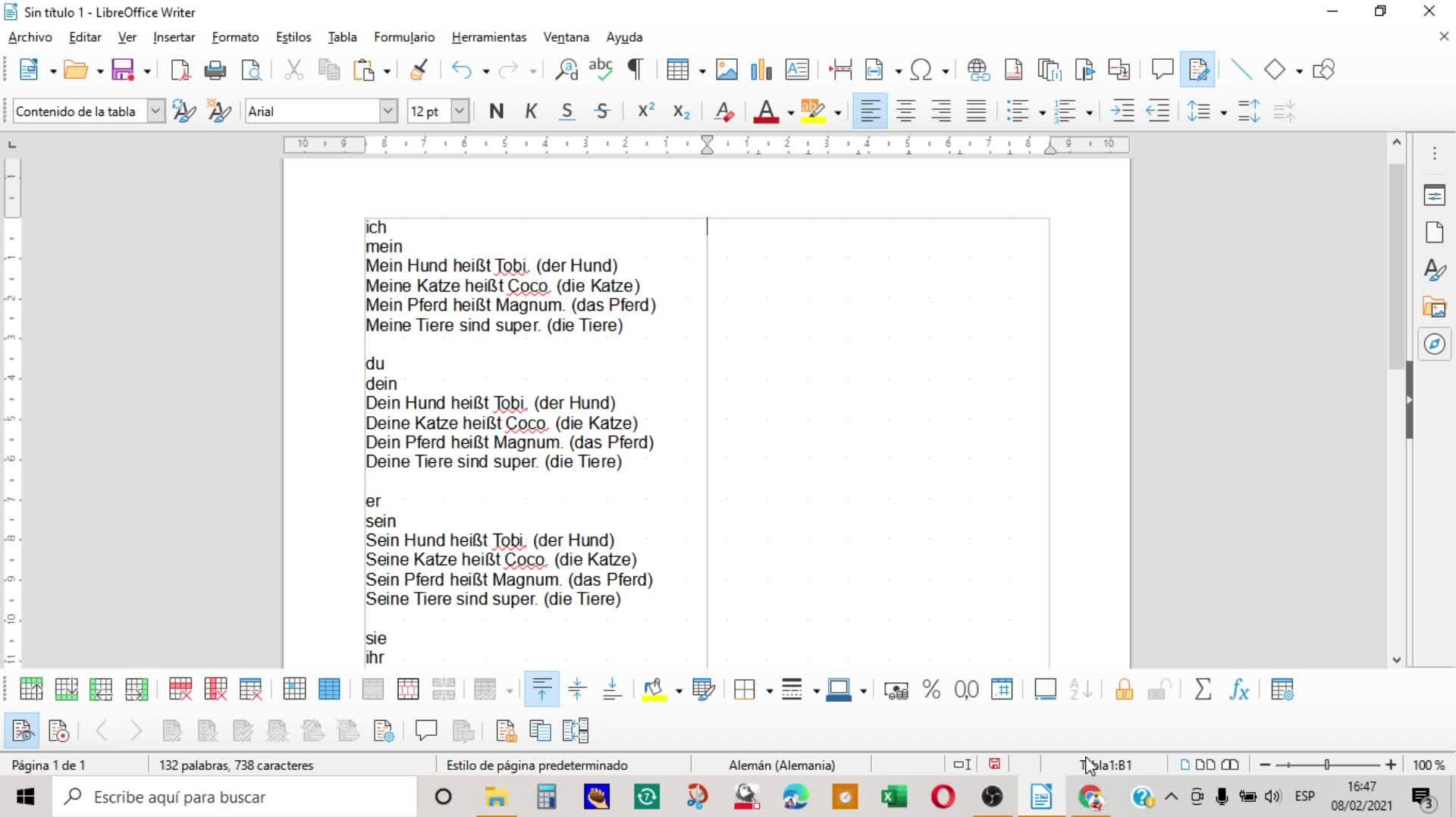Open the Tabla menu
Image resolution: width=1456 pixels, height=817 pixels.
[342, 37]
